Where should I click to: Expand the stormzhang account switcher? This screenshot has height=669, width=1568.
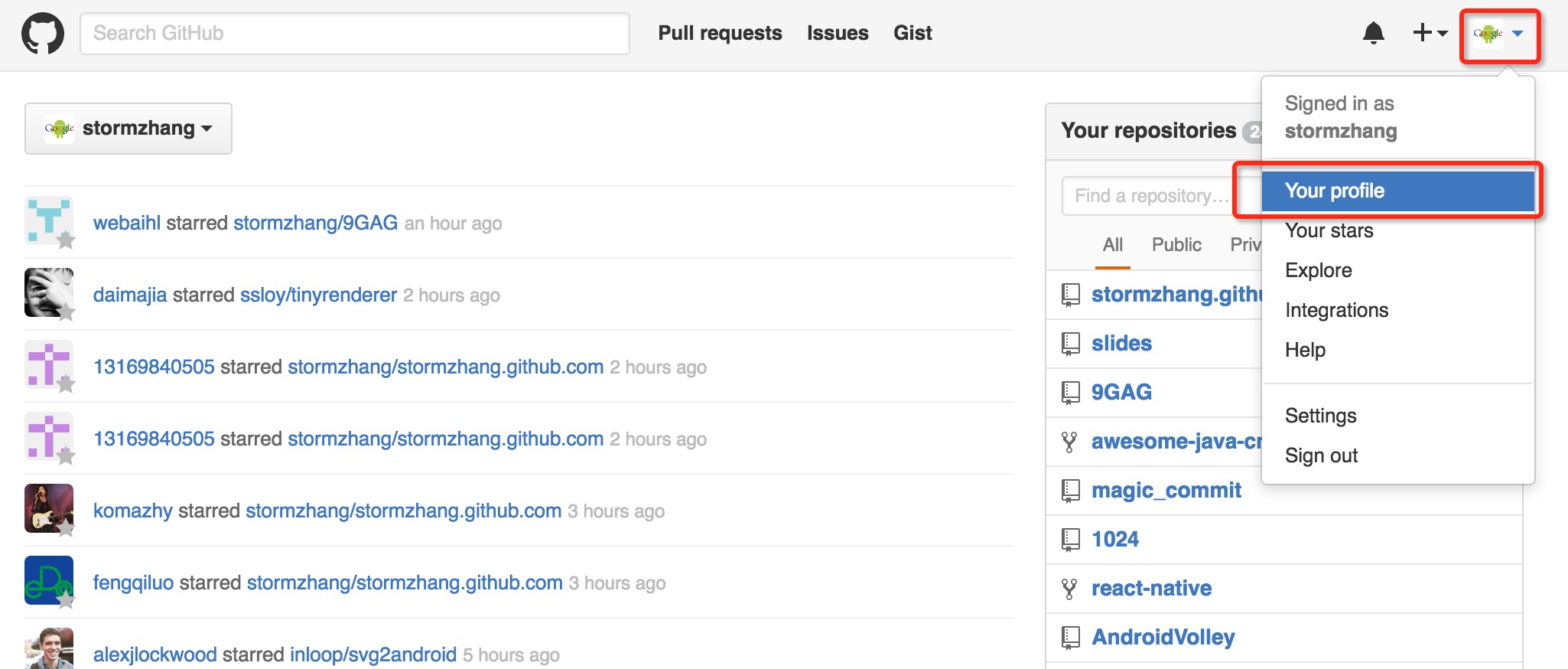tap(128, 129)
